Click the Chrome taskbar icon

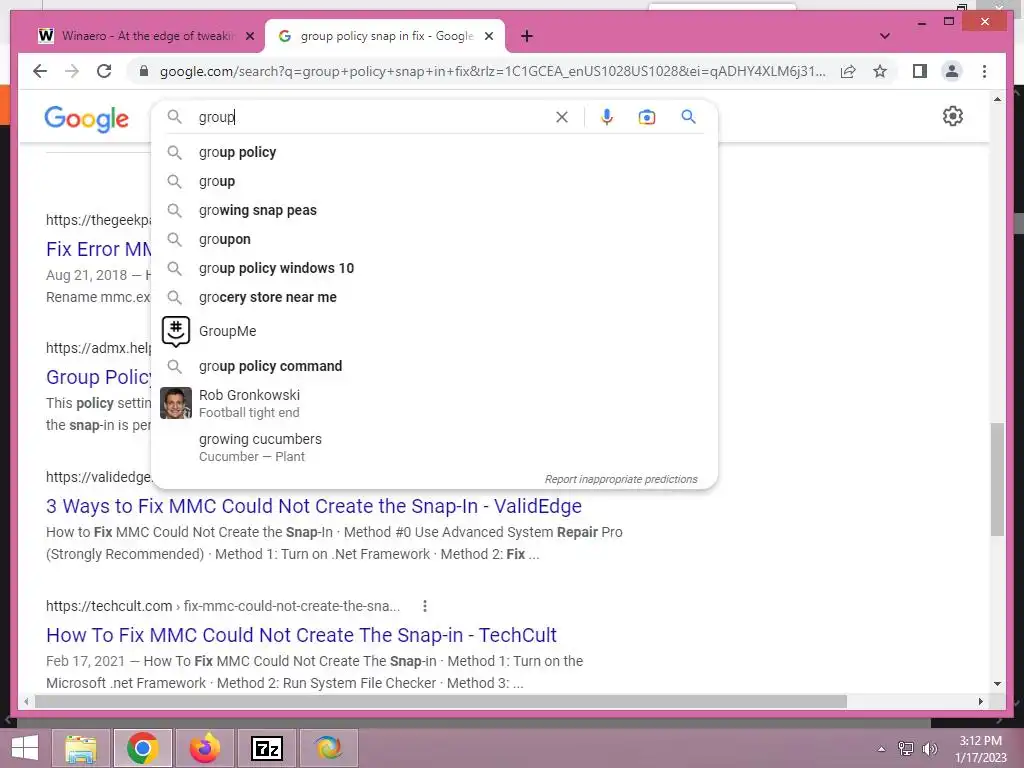click(143, 748)
